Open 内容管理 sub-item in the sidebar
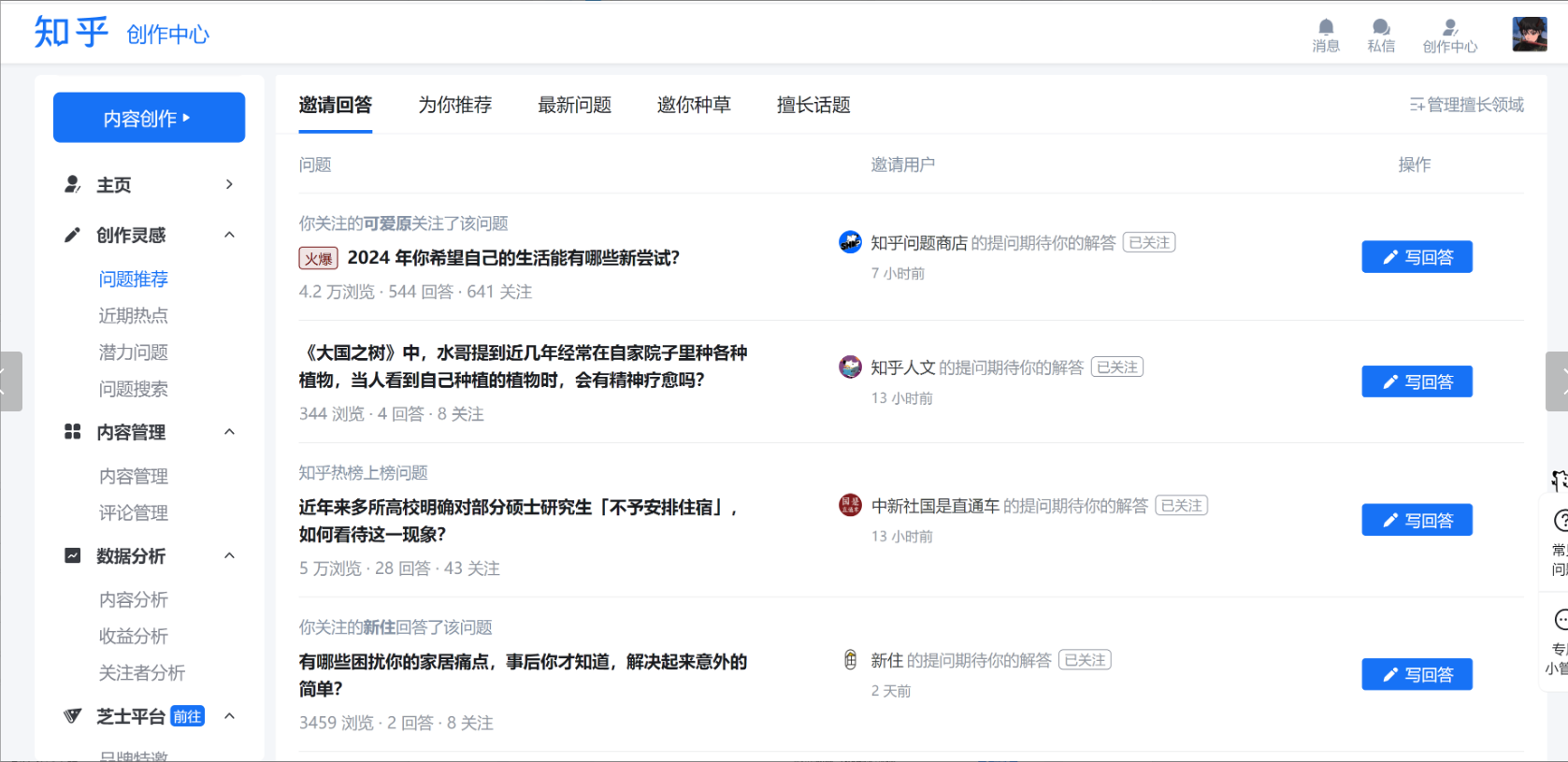This screenshot has width=1568, height=762. click(134, 476)
